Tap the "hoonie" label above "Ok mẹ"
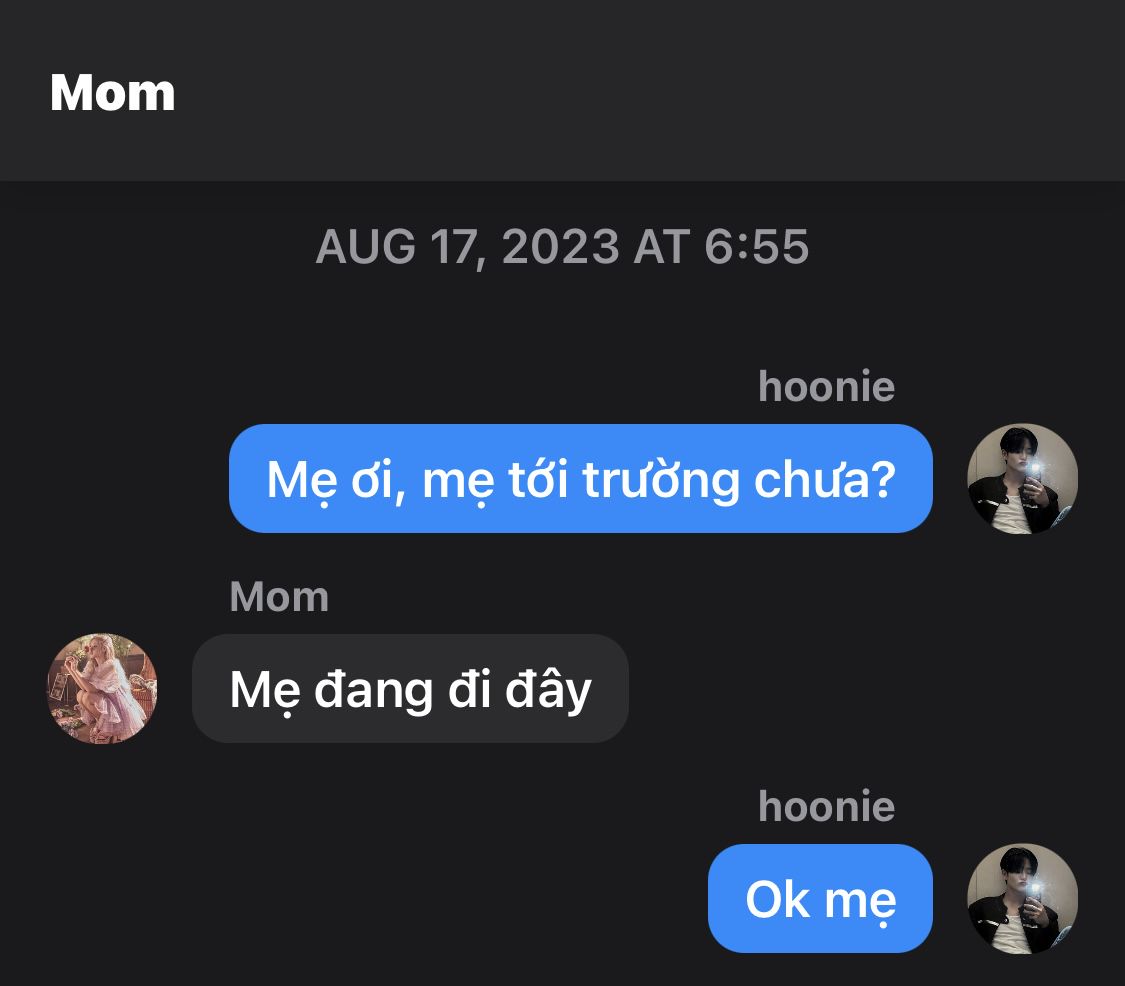The image size is (1125, 986). (x=826, y=807)
